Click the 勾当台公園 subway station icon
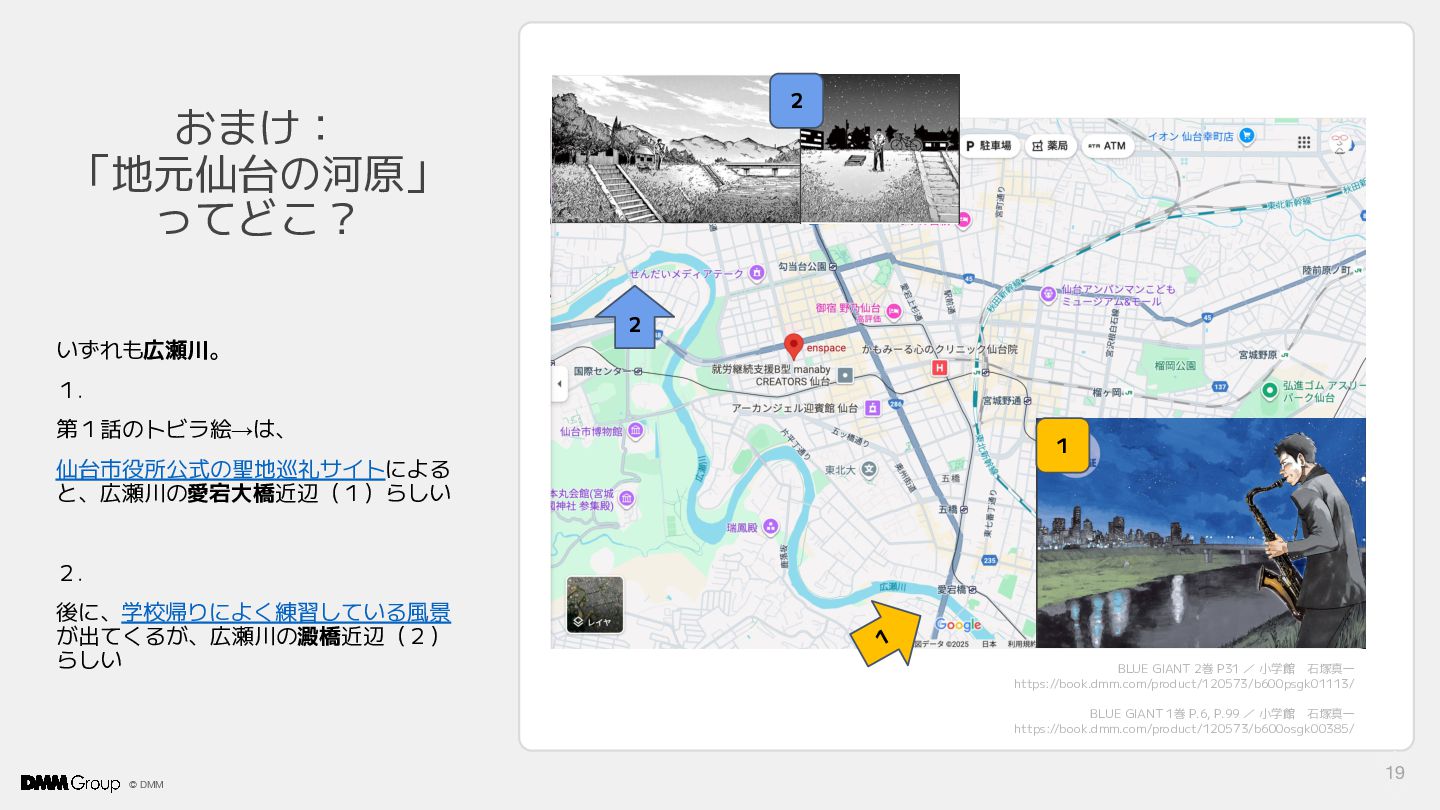This screenshot has height=810, width=1440. 834,267
